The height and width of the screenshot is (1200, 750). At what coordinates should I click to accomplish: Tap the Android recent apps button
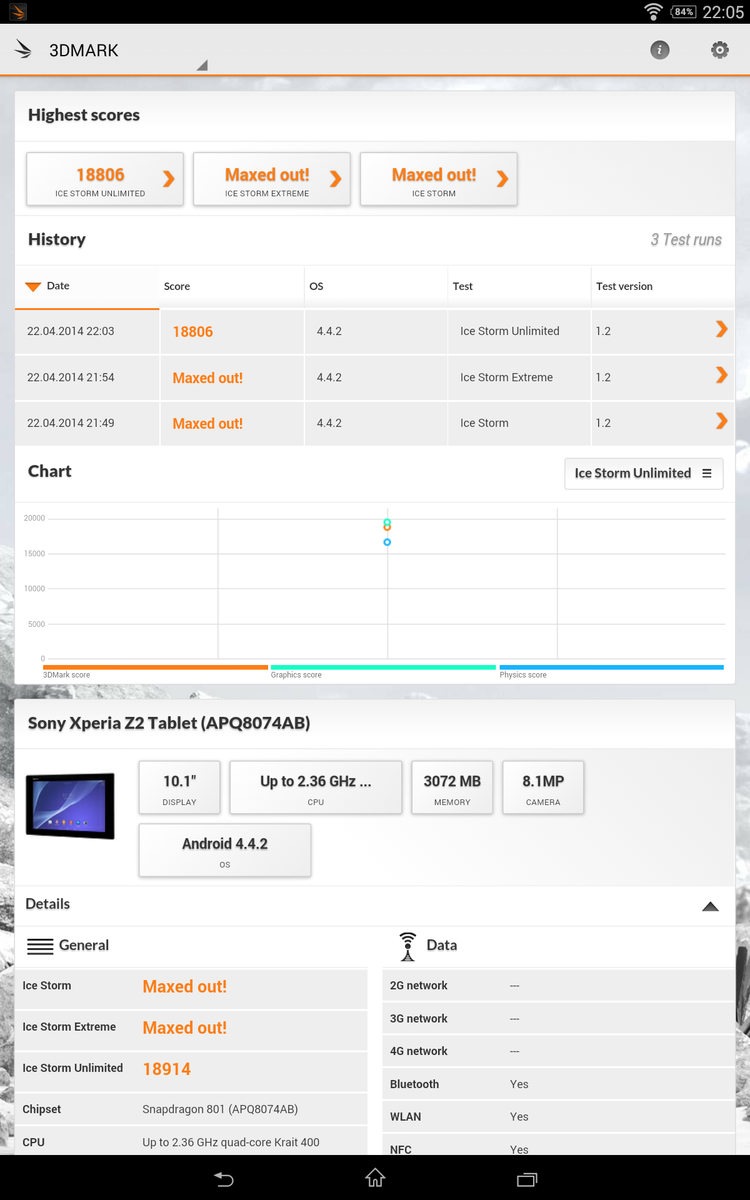coord(526,1179)
